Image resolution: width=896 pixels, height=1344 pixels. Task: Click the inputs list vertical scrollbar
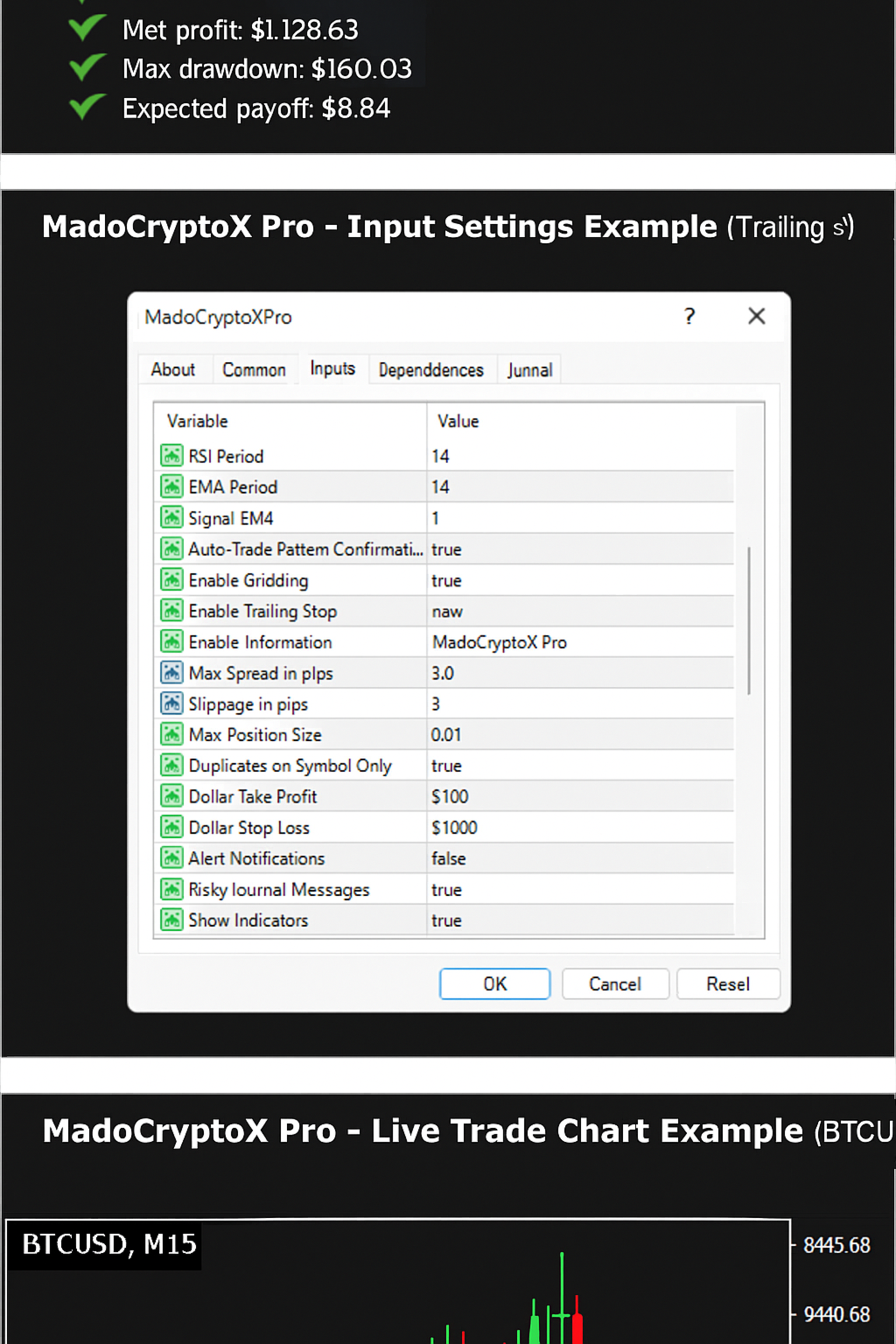point(749,621)
